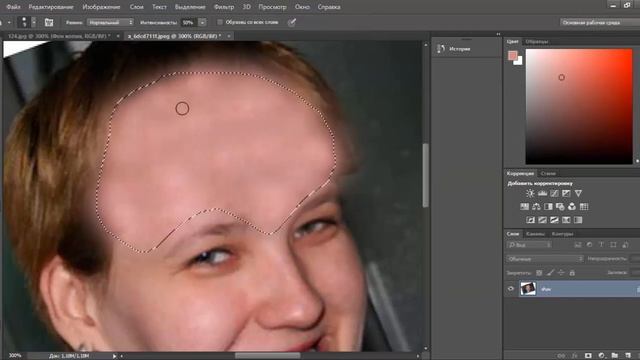Toggle lock position (move) button
Screen dimensions: 640x360
coord(561,273)
